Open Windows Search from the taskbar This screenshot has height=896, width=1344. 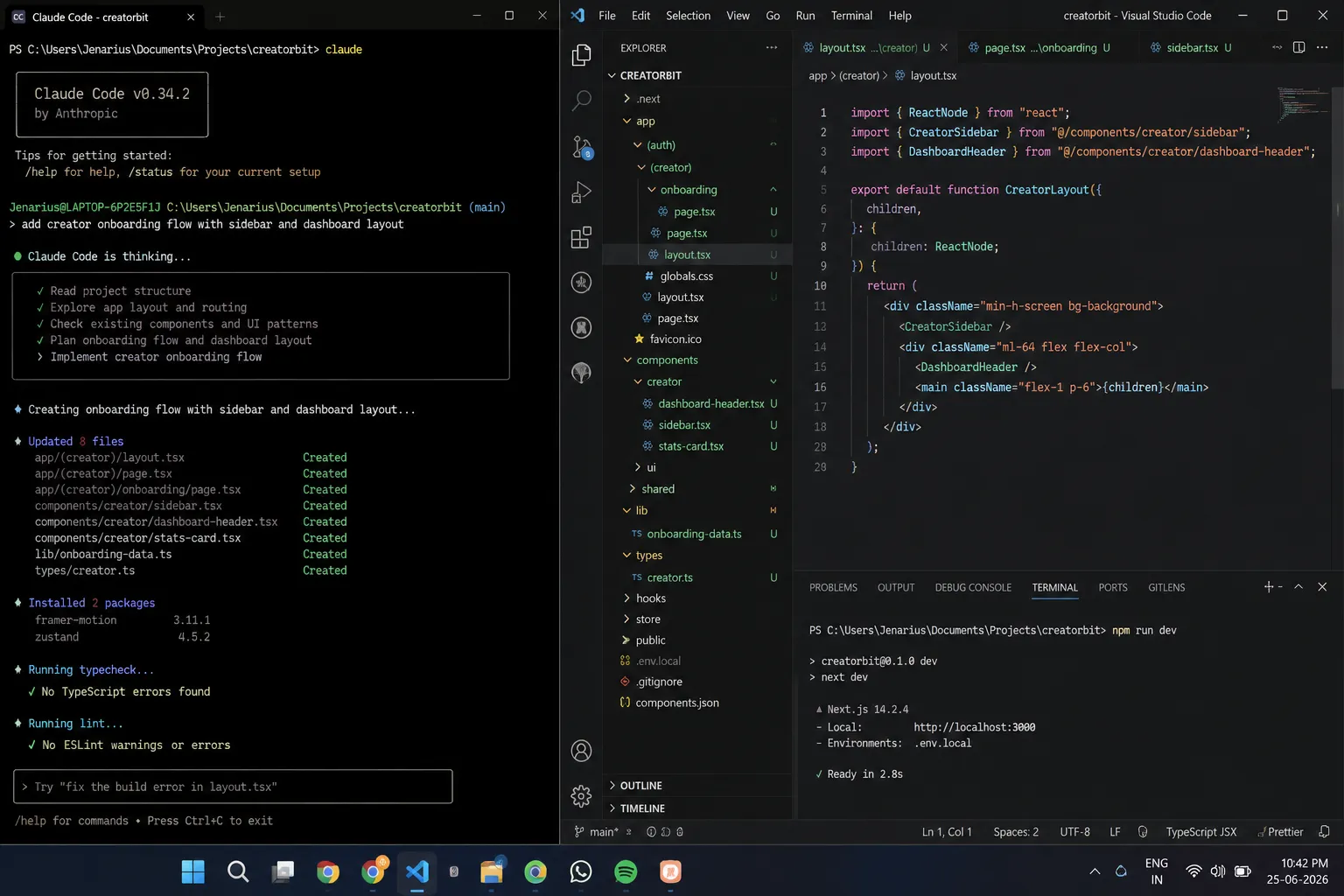pos(237,871)
